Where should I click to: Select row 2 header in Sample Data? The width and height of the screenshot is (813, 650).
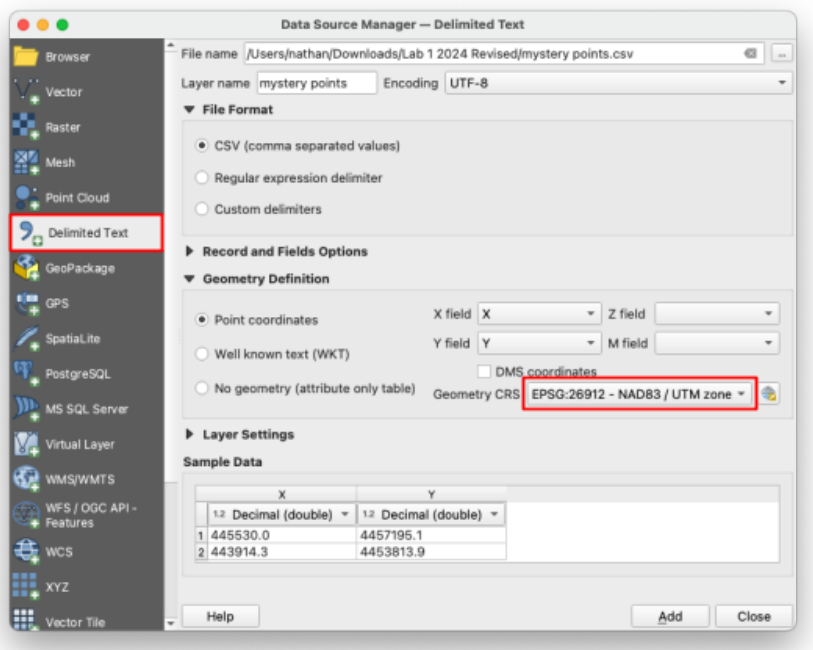pyautogui.click(x=201, y=552)
